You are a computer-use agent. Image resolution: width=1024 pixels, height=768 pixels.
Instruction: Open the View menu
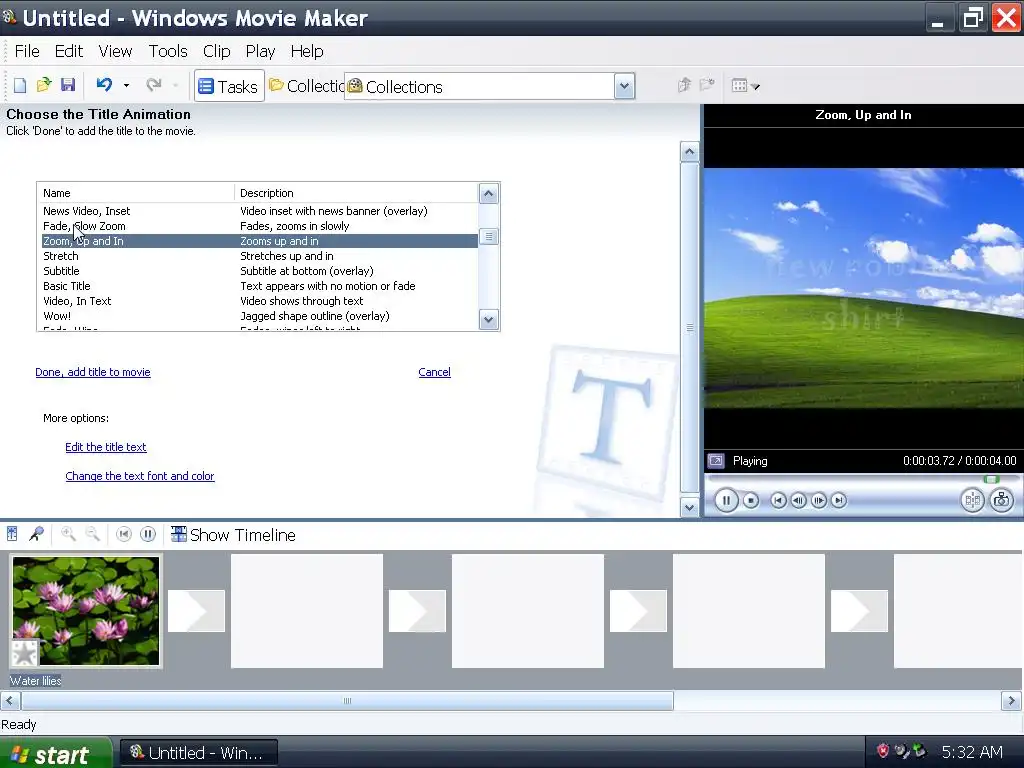(x=115, y=51)
